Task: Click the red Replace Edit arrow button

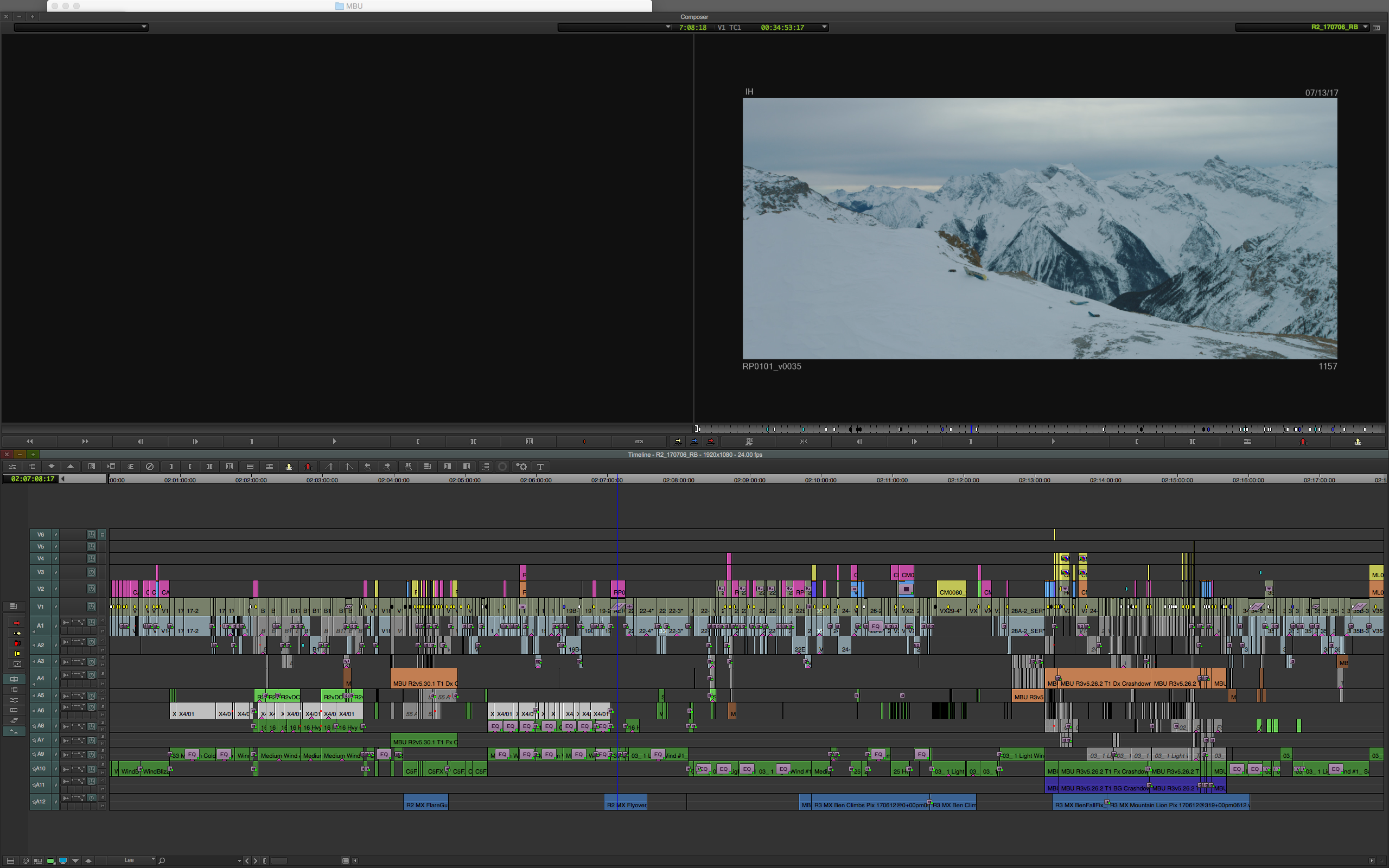Action: tap(710, 442)
